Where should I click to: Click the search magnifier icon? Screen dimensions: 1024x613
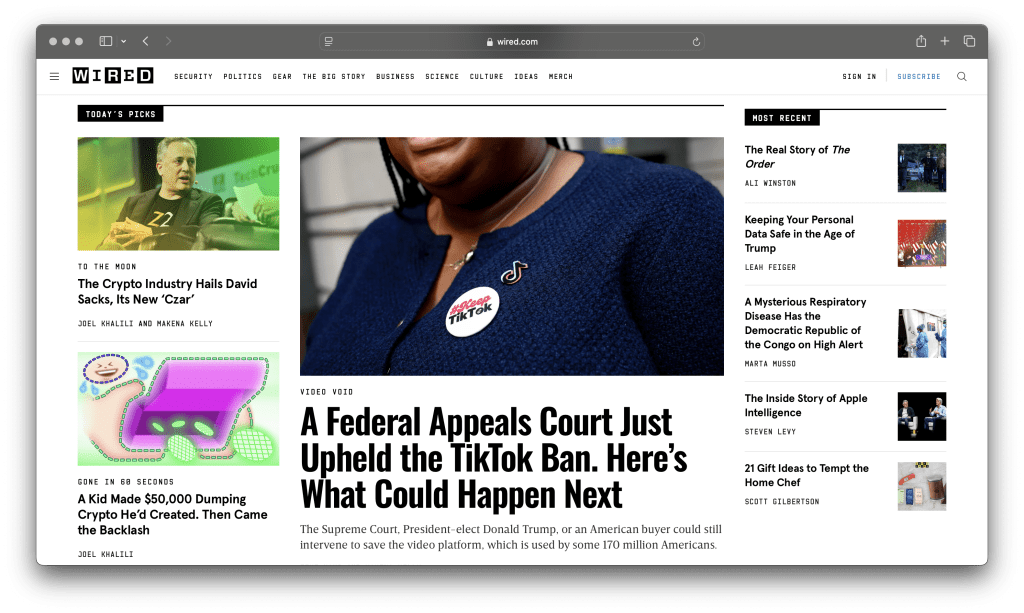coord(962,76)
